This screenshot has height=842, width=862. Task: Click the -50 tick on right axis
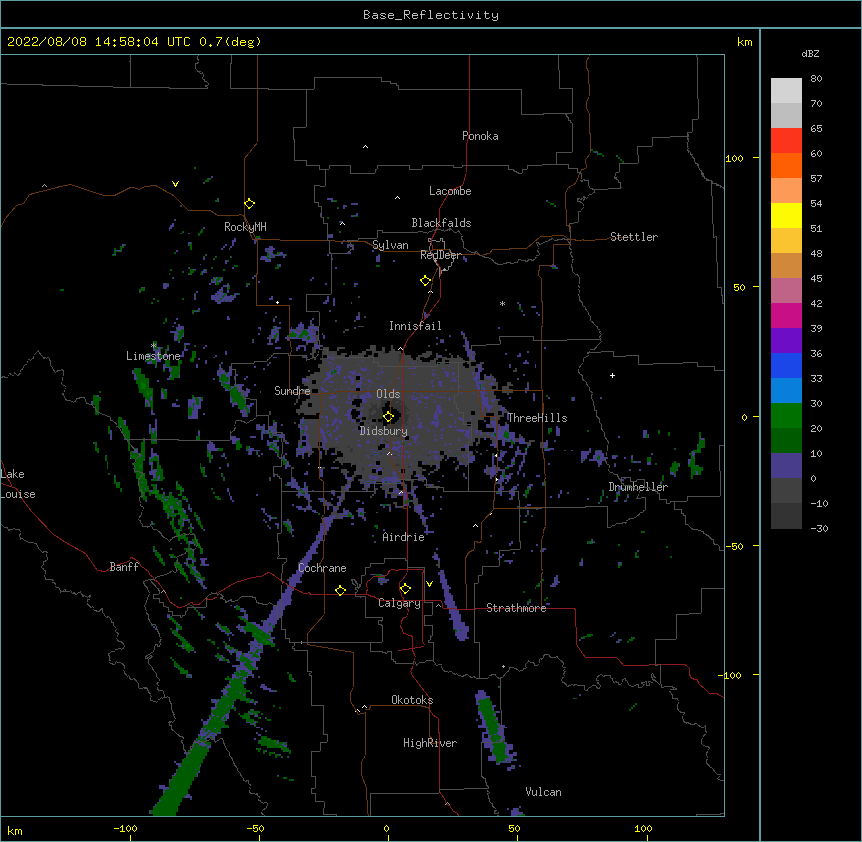point(734,546)
